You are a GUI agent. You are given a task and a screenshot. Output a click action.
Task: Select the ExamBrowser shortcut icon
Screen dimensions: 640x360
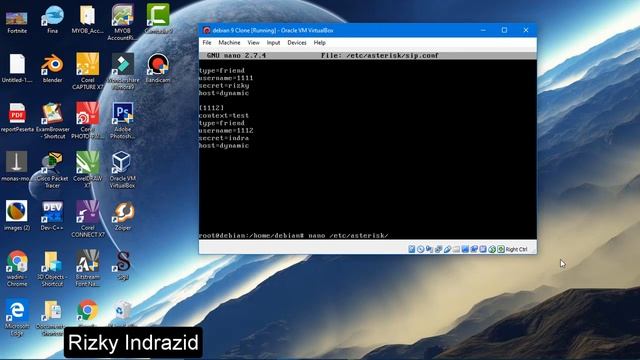(52, 121)
